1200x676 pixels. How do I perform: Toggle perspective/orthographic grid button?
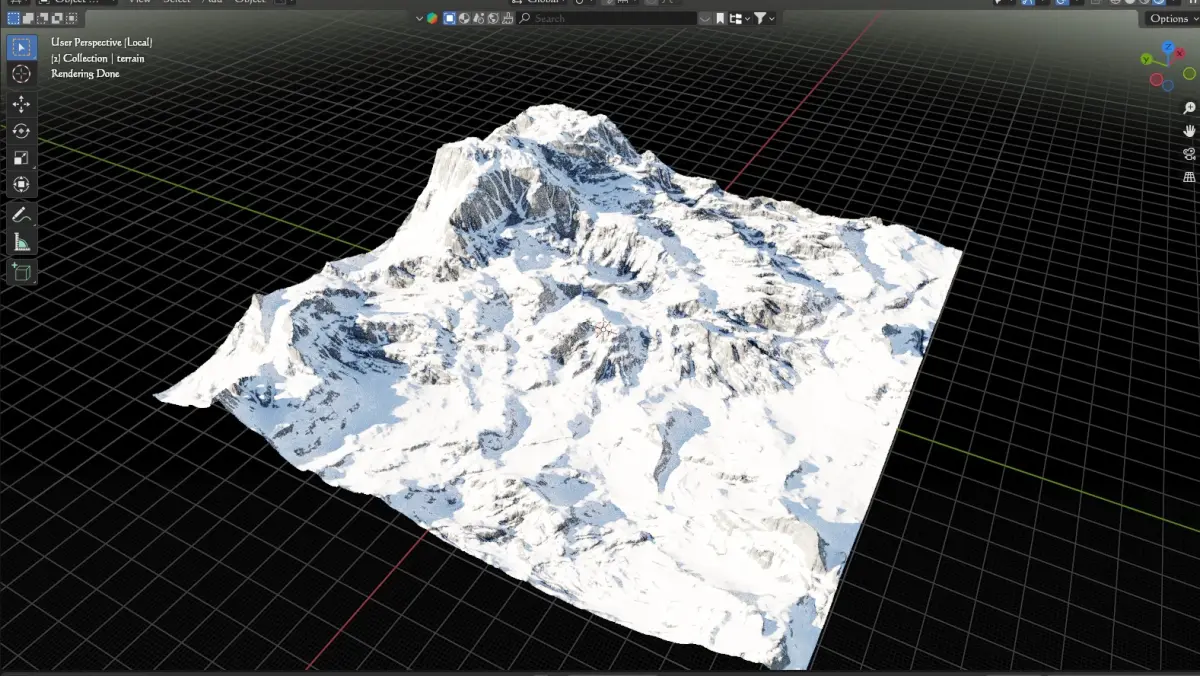pyautogui.click(x=1189, y=177)
